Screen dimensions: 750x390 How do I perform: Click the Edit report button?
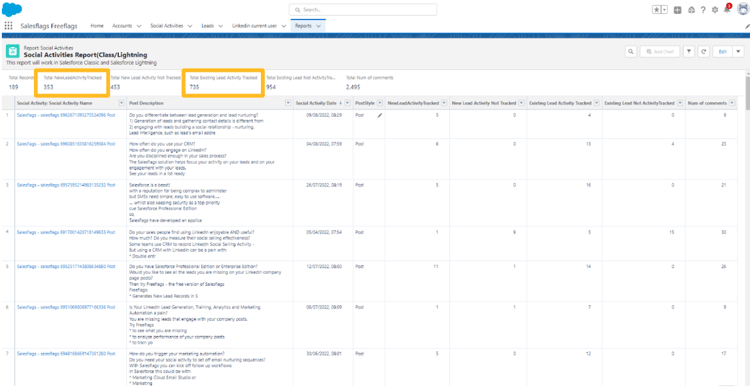723,52
